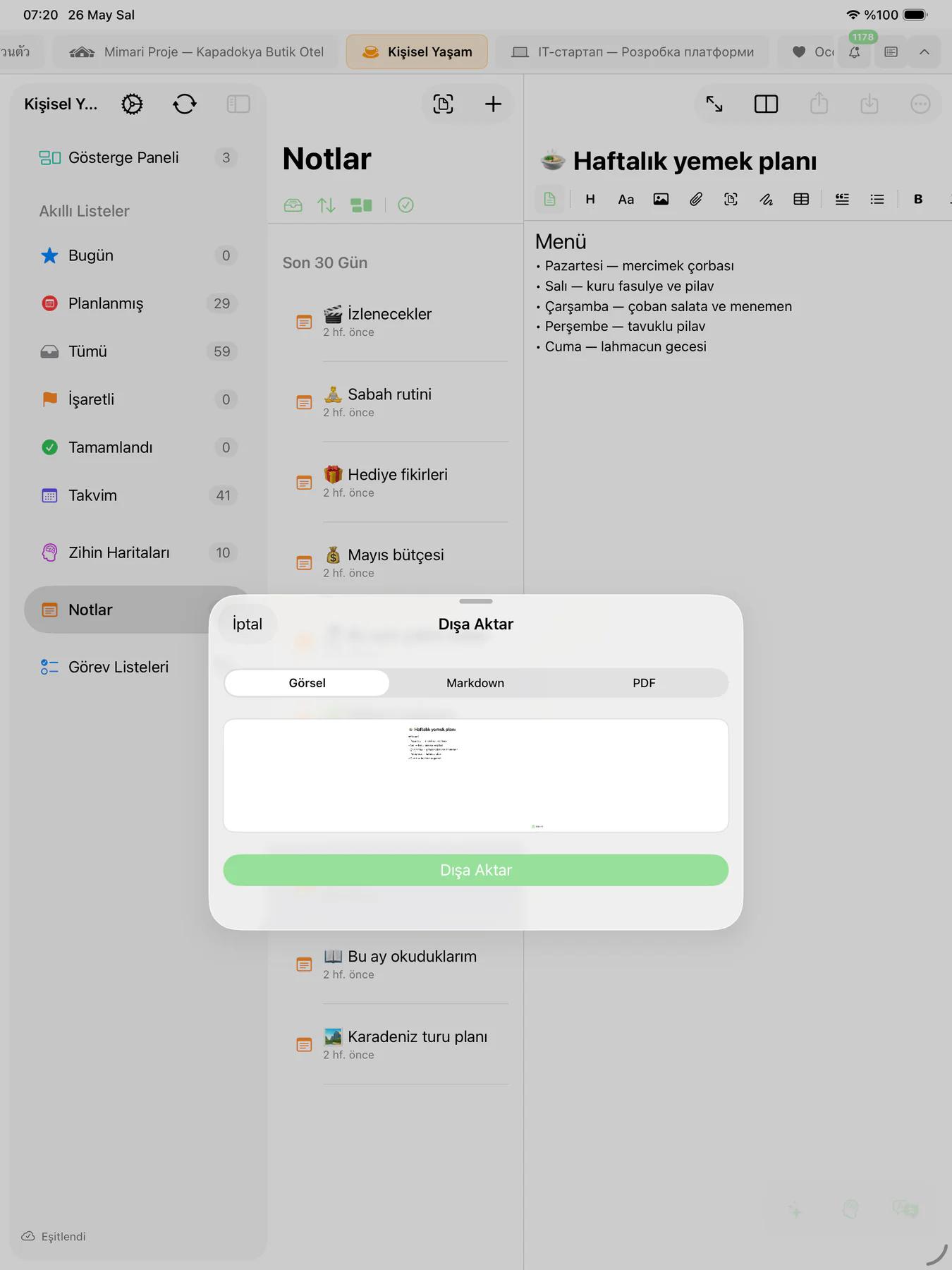This screenshot has width=952, height=1270.
Task: Insert a table using table icon
Action: pos(801,199)
